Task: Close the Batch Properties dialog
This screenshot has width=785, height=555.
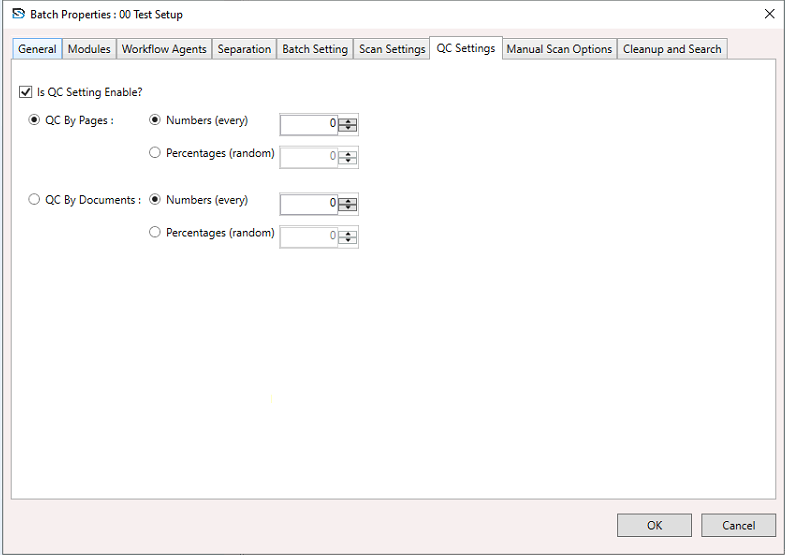Action: [769, 14]
